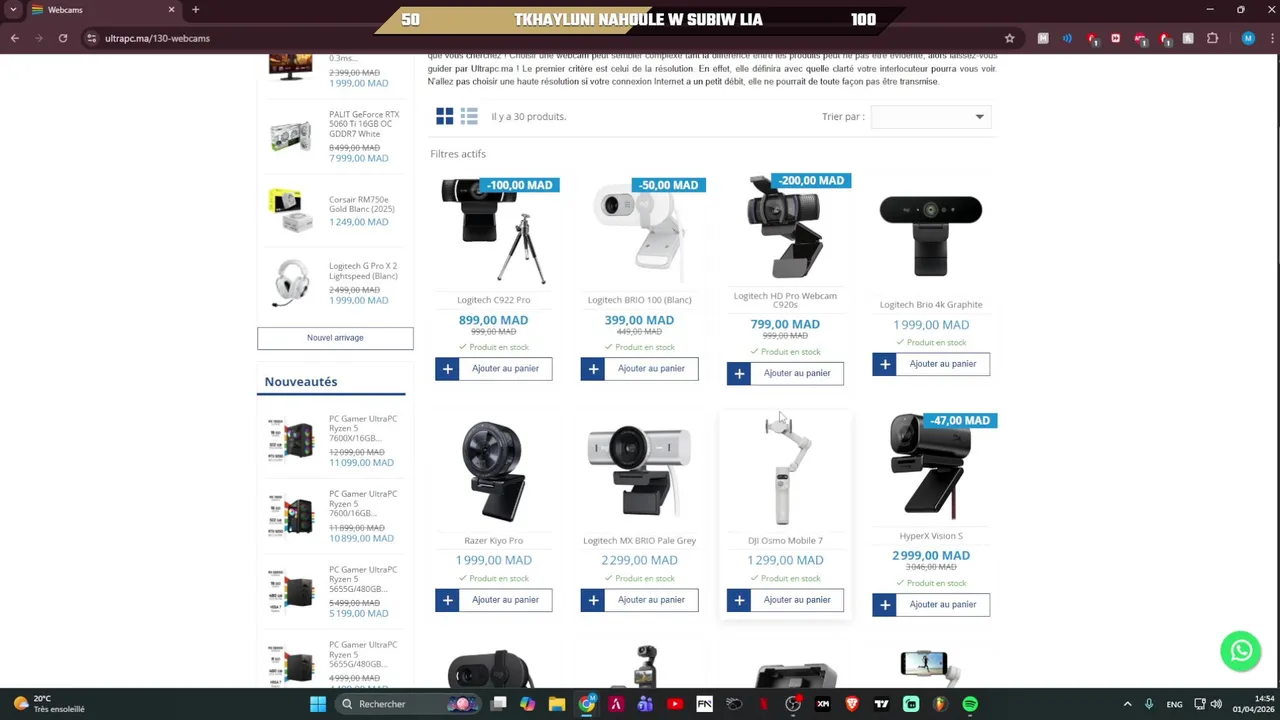Image resolution: width=1280 pixels, height=720 pixels.
Task: Open the HyperX Vision S product image
Action: click(x=931, y=466)
